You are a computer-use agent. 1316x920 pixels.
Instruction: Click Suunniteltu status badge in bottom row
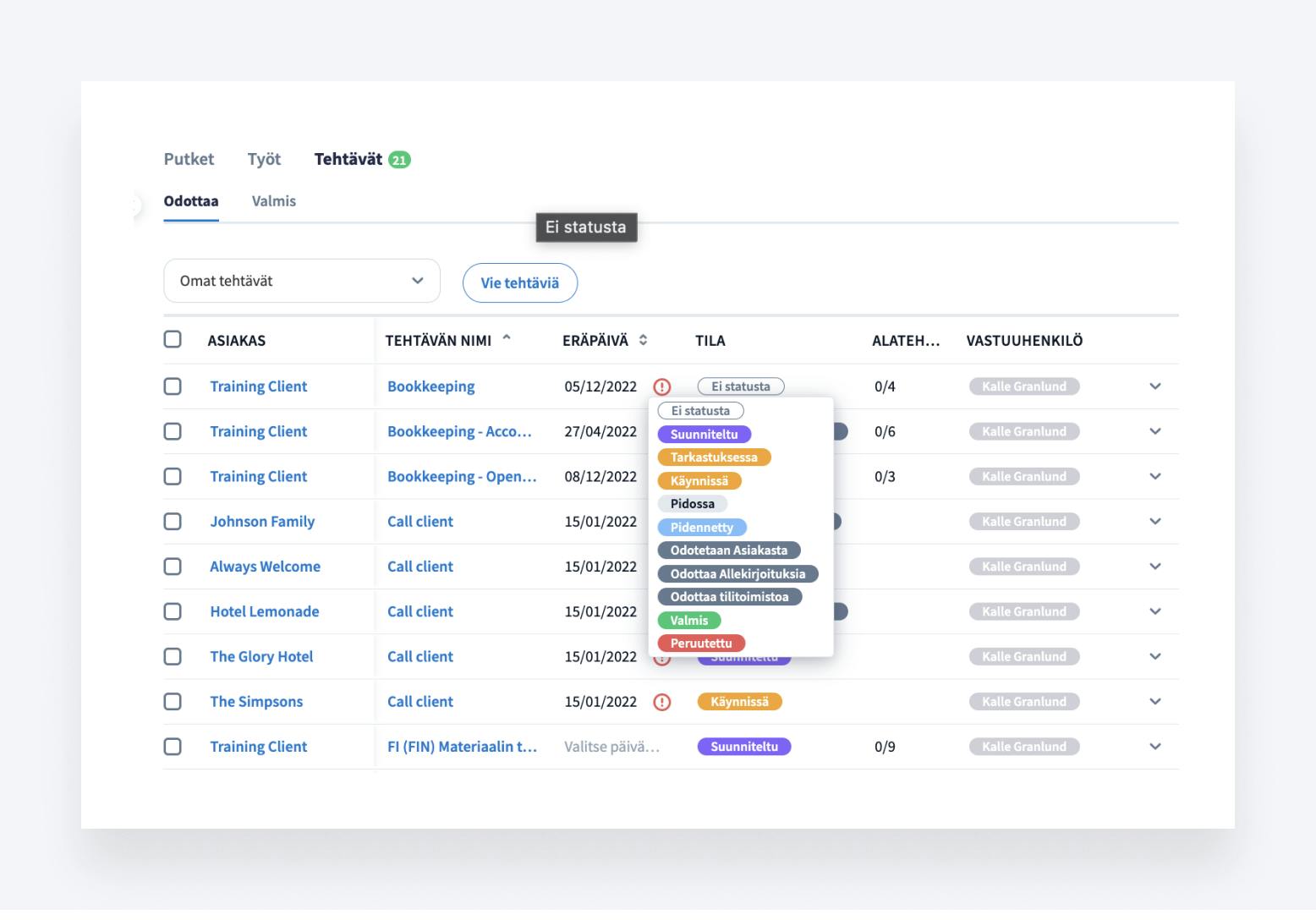[x=743, y=747]
